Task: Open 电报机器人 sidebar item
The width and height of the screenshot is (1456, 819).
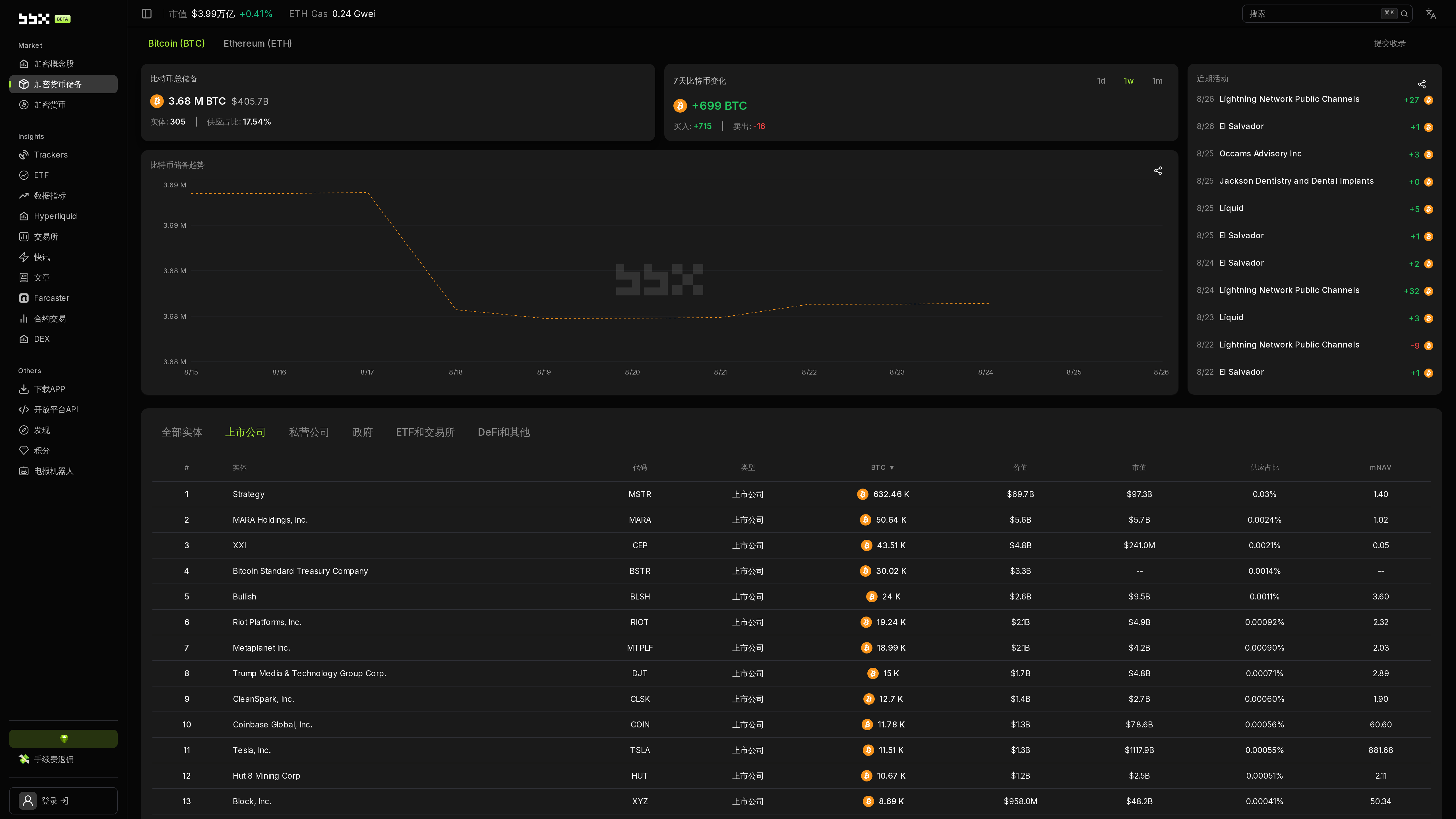Action: [x=63, y=471]
